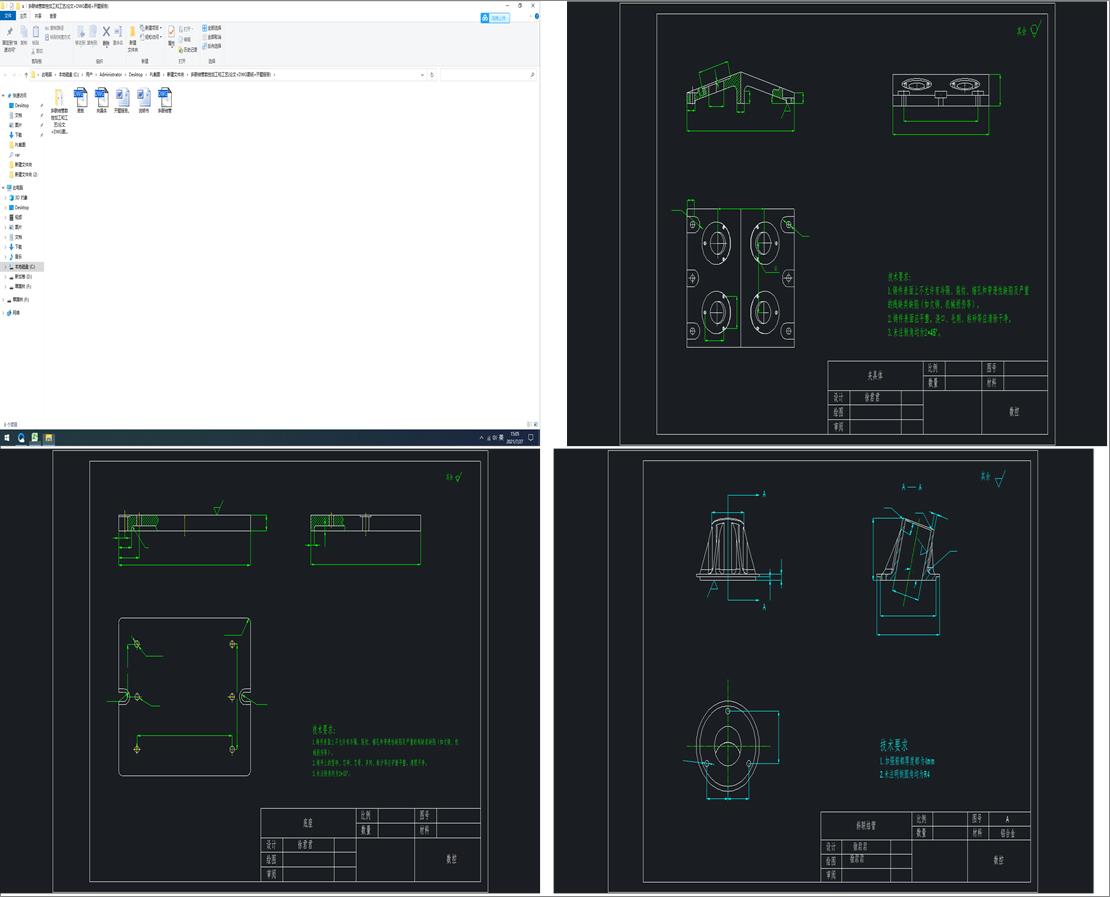Viewport: 1110px width, 897px height.
Task: Click Select none (全部取消) in the ribbon
Action: [x=212, y=37]
